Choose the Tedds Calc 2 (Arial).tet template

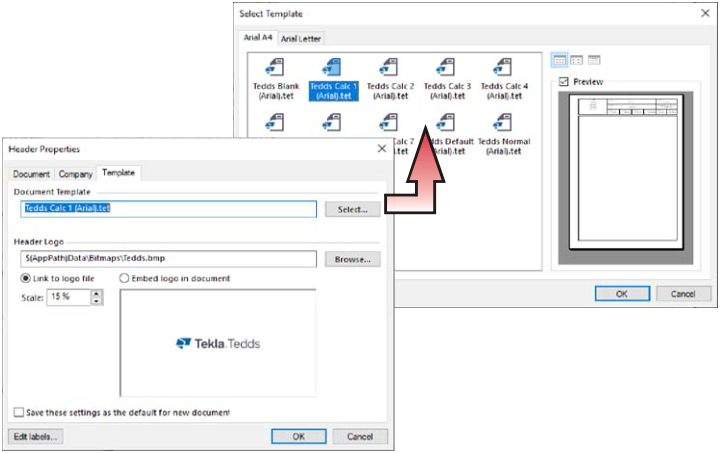pyautogui.click(x=390, y=79)
